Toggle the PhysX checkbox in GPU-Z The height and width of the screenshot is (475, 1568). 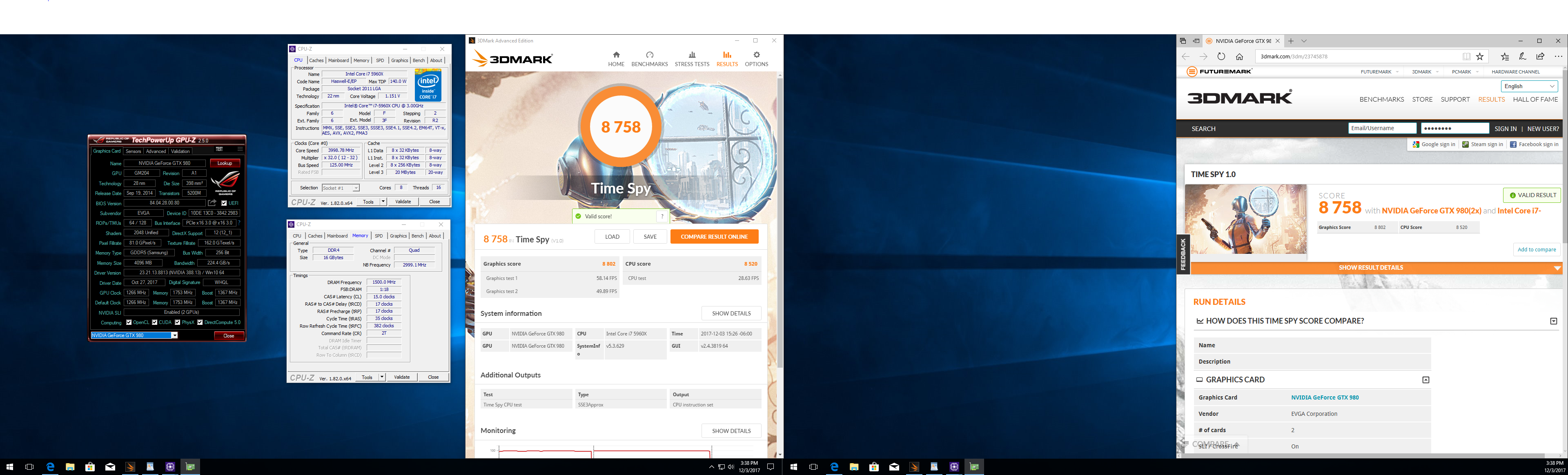177,322
